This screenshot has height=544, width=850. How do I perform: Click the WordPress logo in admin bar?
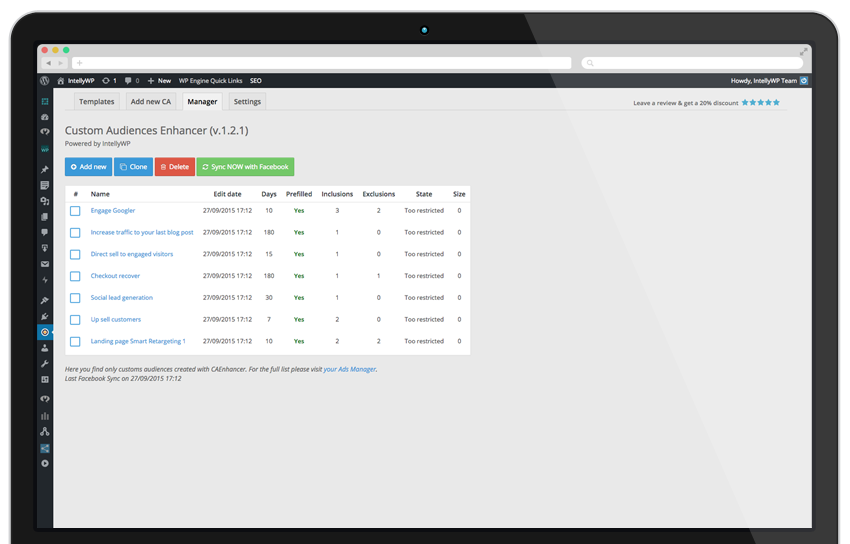point(45,80)
